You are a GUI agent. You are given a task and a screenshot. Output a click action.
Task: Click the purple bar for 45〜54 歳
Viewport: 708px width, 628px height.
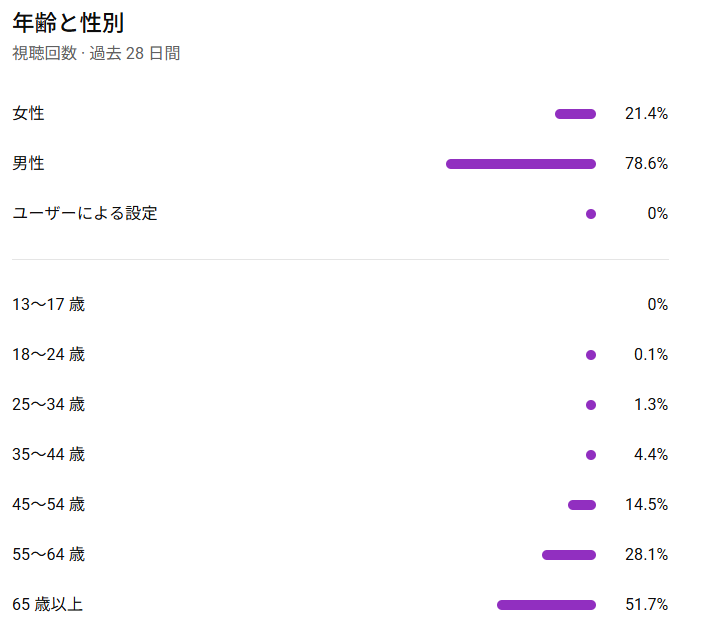[x=582, y=505]
